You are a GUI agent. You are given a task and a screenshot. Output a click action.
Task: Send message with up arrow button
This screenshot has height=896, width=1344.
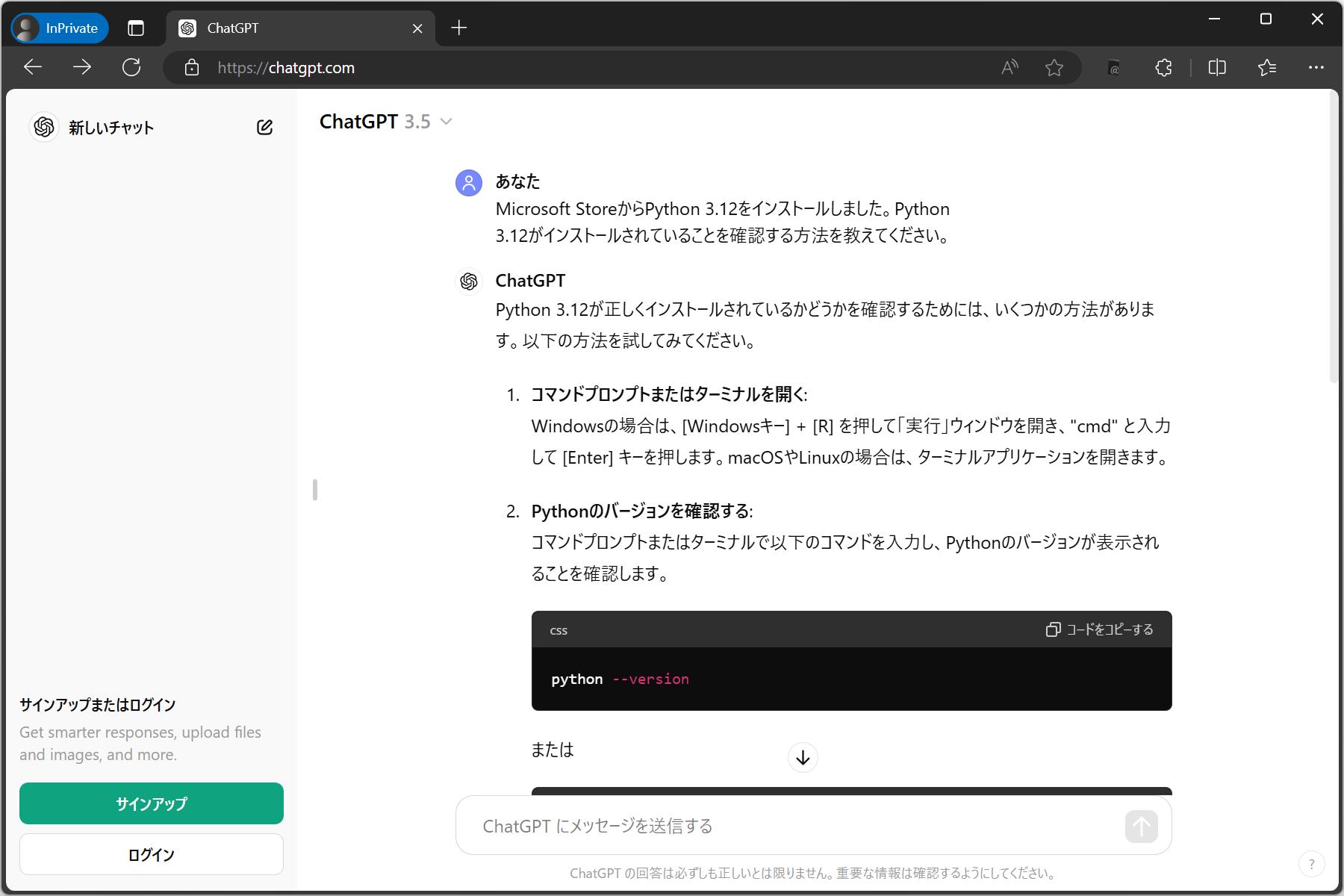1141,826
